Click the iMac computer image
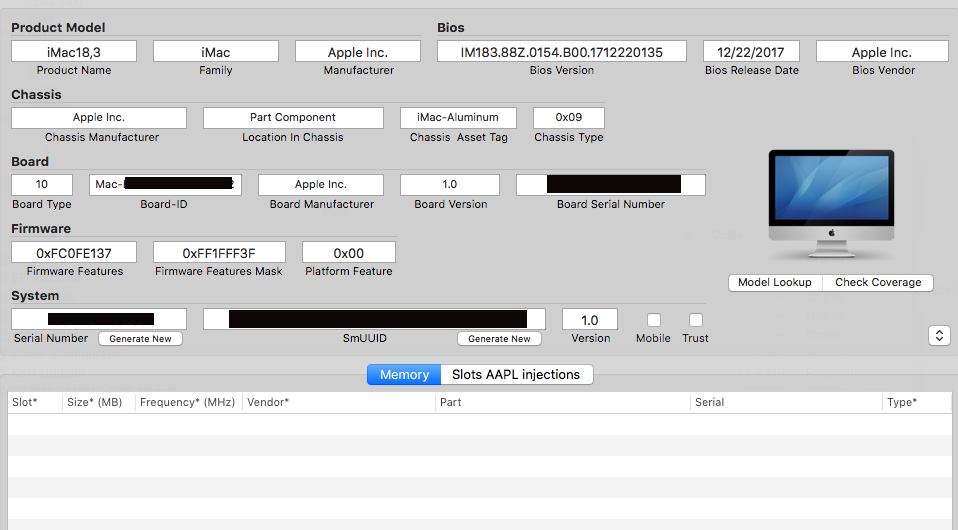The height and width of the screenshot is (530, 958). click(x=831, y=204)
